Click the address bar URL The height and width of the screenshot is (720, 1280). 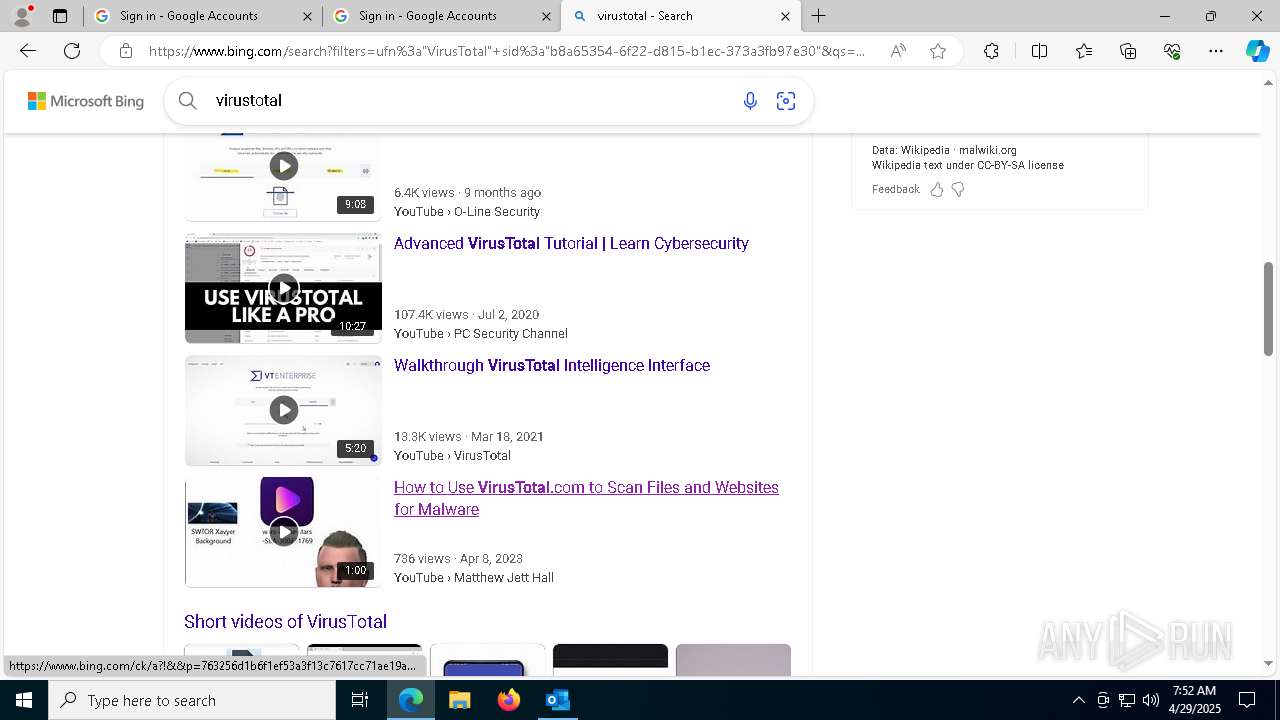coord(507,51)
